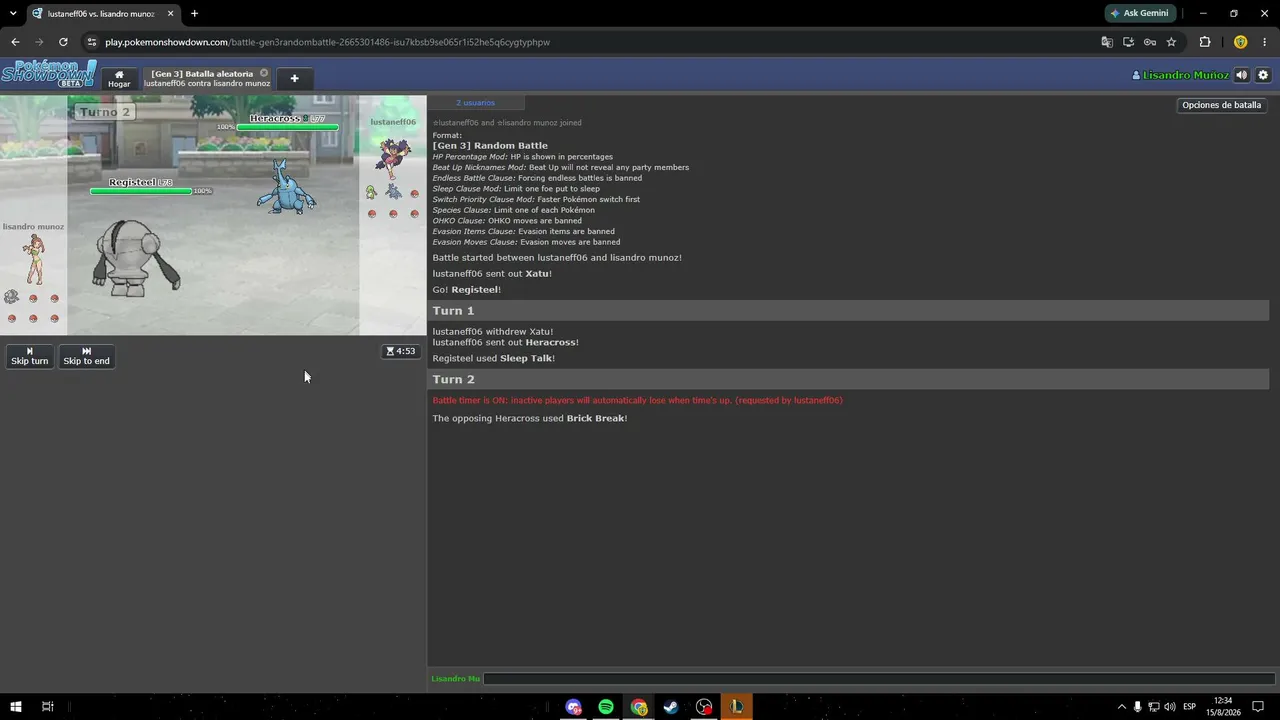Close the lustaneff06 vs. lisandro browser tab
The width and height of the screenshot is (1280, 720).
pyautogui.click(x=170, y=14)
